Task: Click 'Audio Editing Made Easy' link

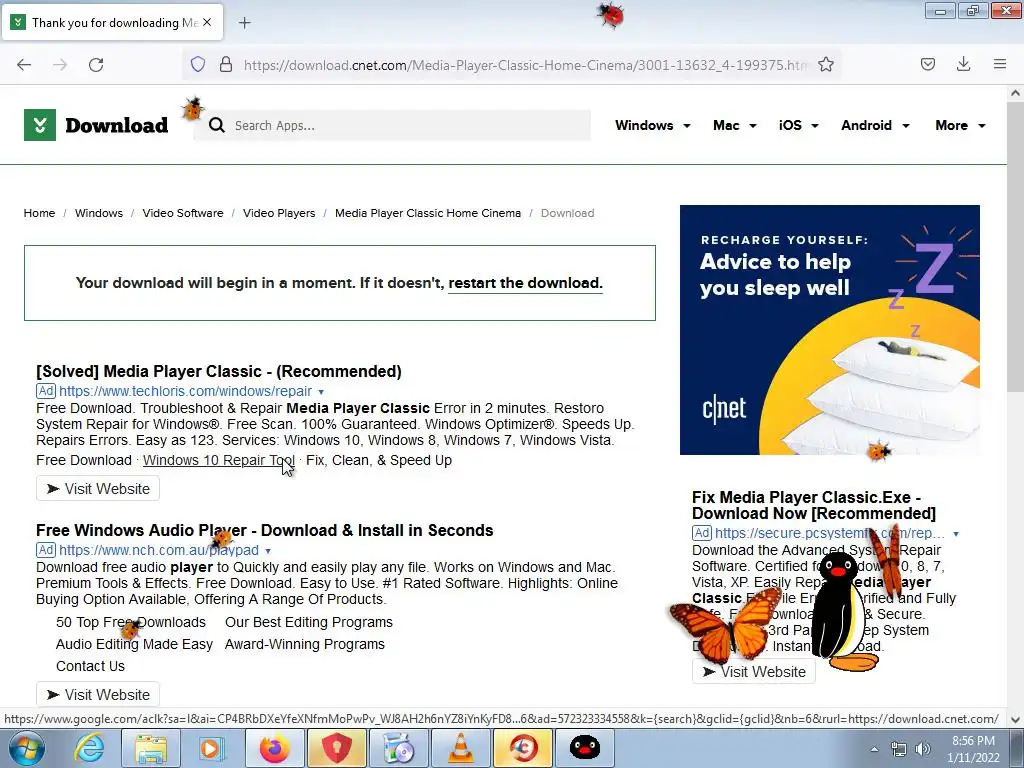Action: click(135, 644)
